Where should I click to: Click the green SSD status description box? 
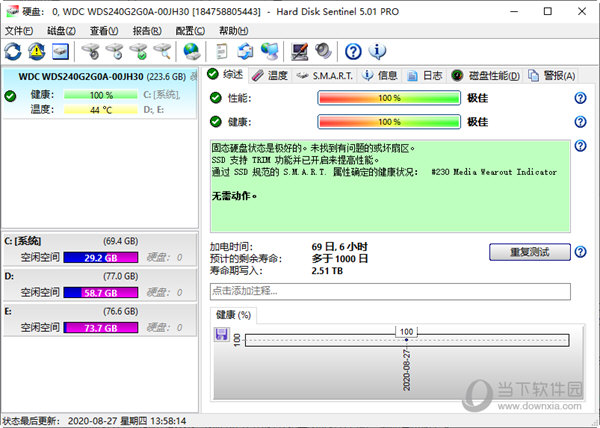coord(390,186)
